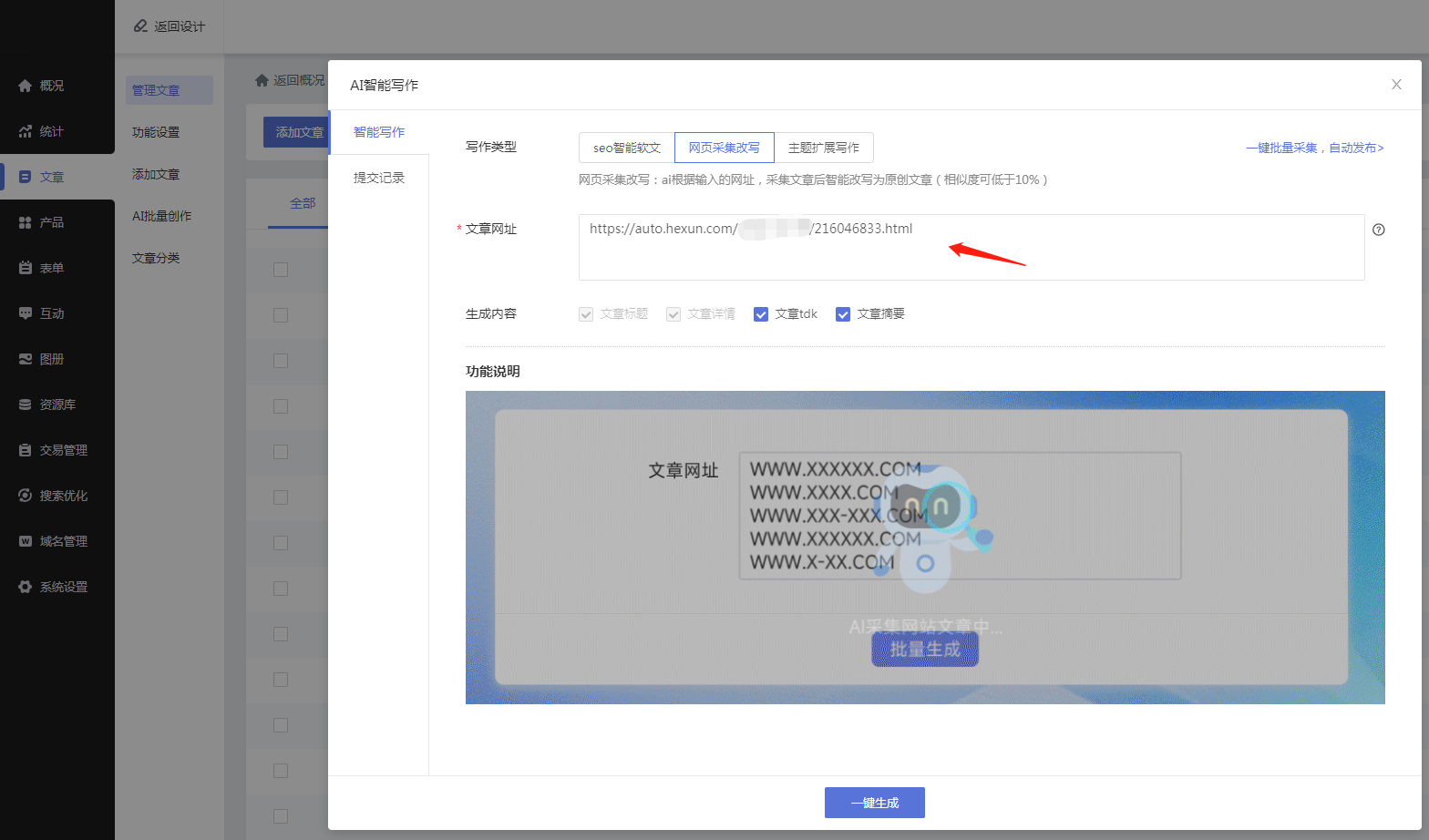Select the 产品 products grid icon
Screen dimensions: 1429x840
point(26,222)
